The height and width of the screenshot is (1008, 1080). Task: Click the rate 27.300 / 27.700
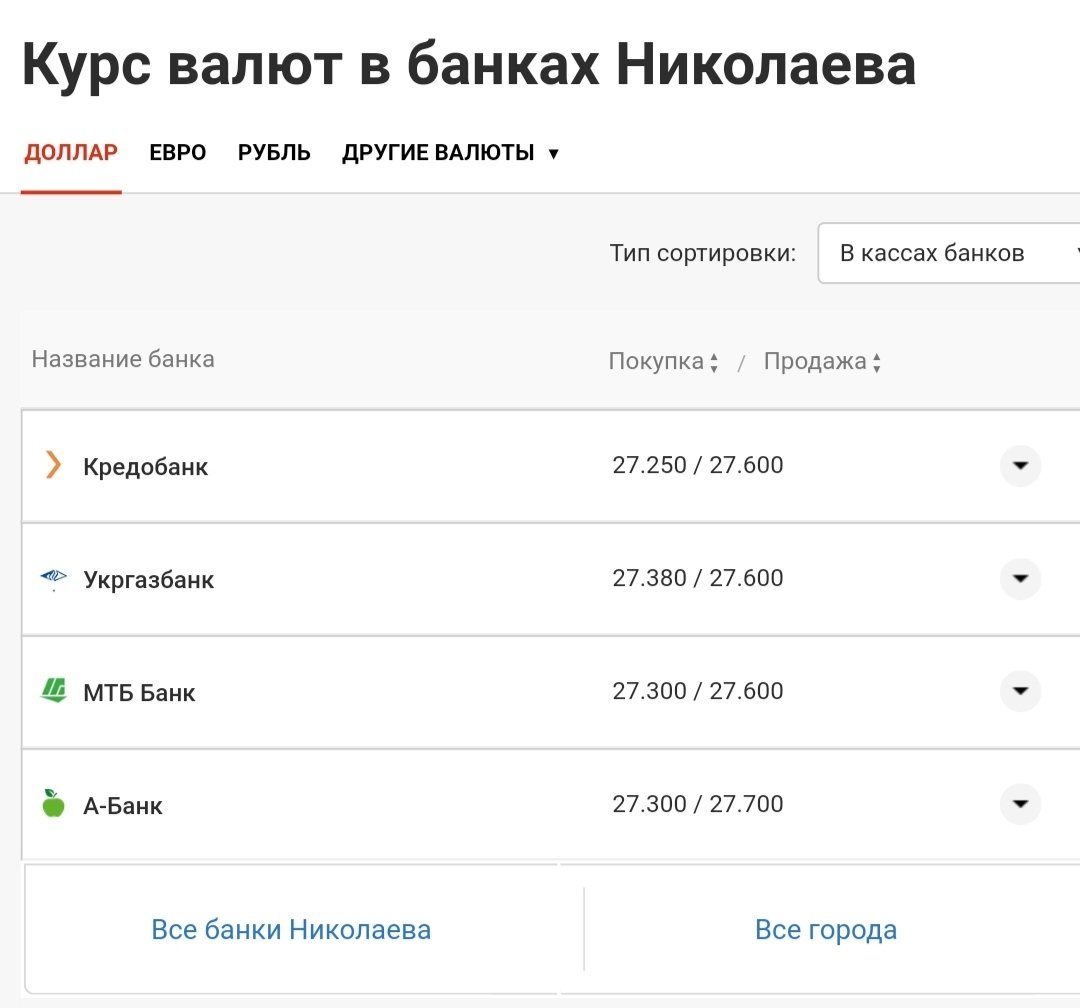[x=698, y=804]
